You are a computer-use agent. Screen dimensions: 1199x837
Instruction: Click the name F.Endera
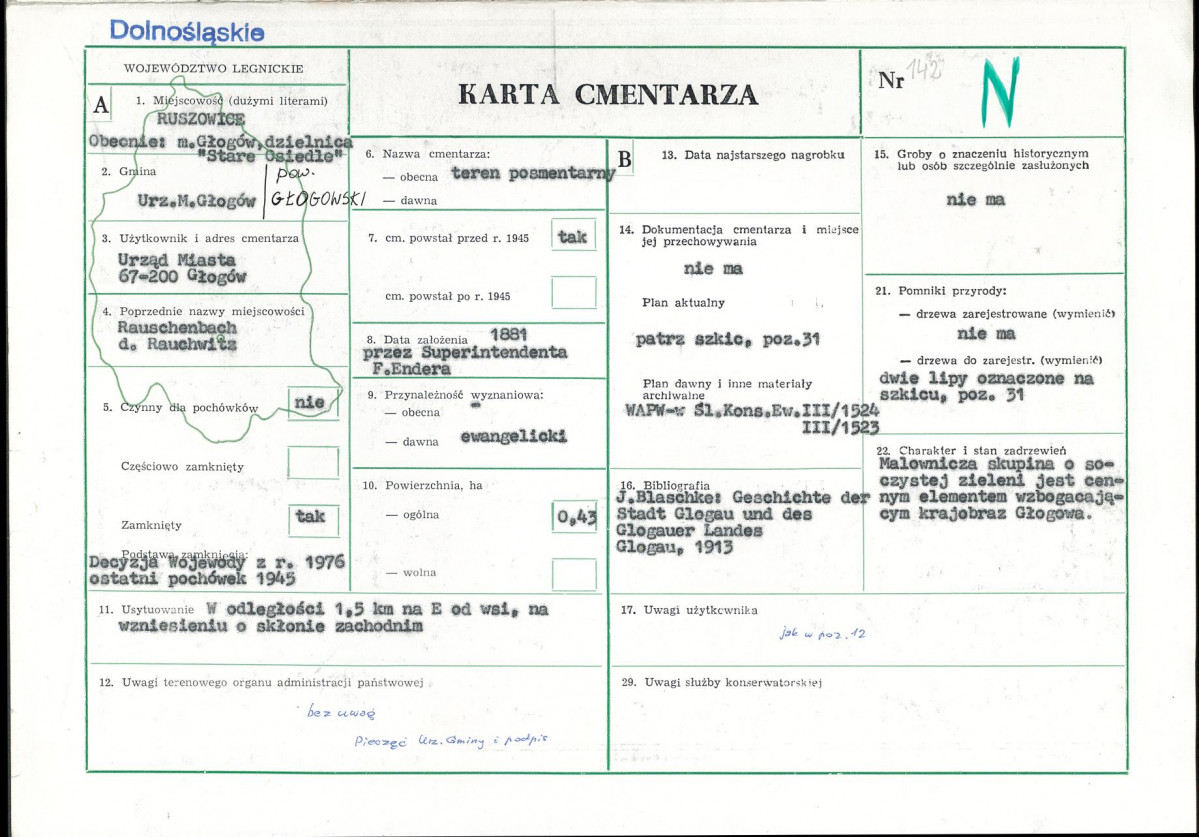click(x=411, y=369)
